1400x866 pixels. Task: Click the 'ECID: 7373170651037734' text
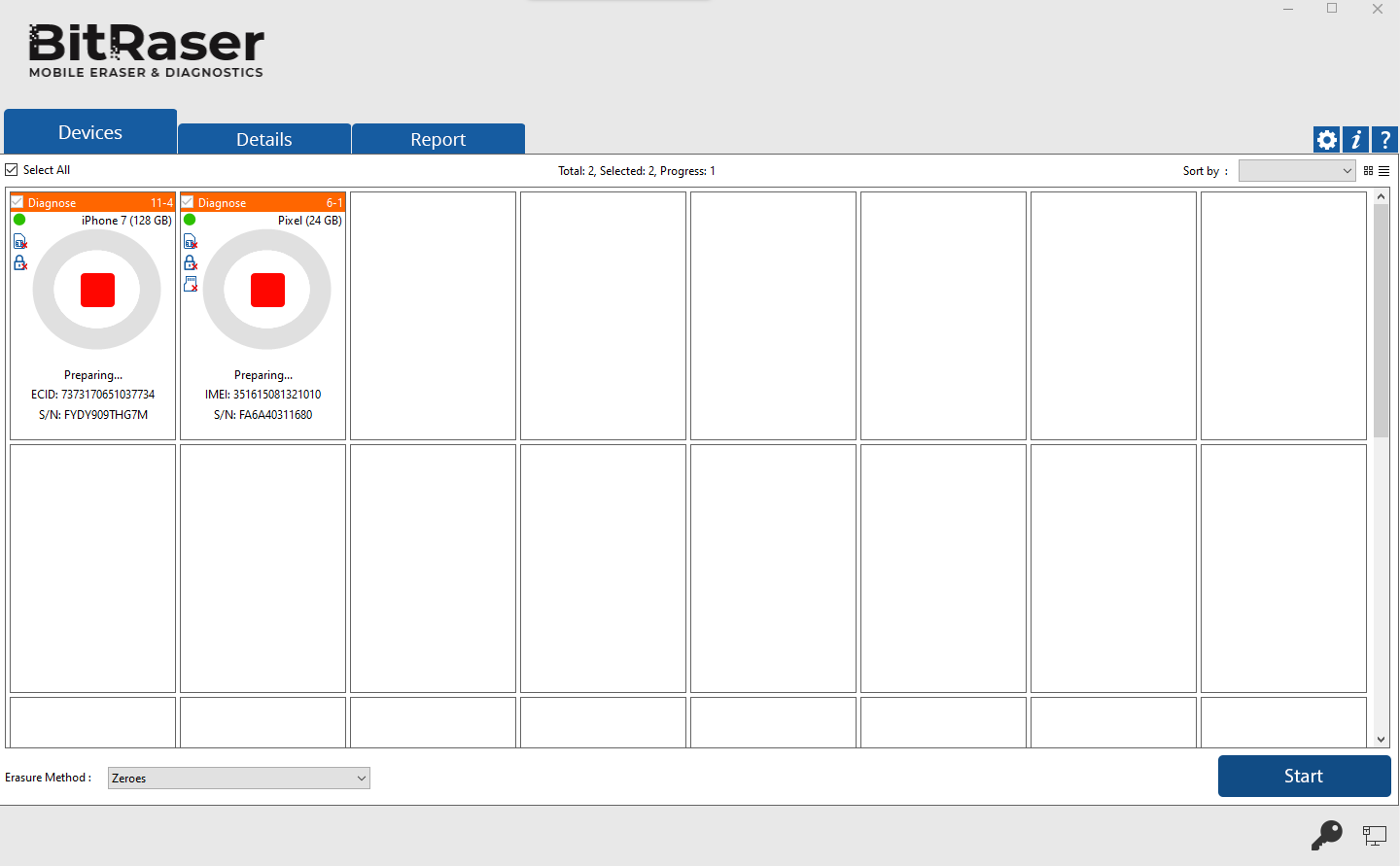(92, 395)
